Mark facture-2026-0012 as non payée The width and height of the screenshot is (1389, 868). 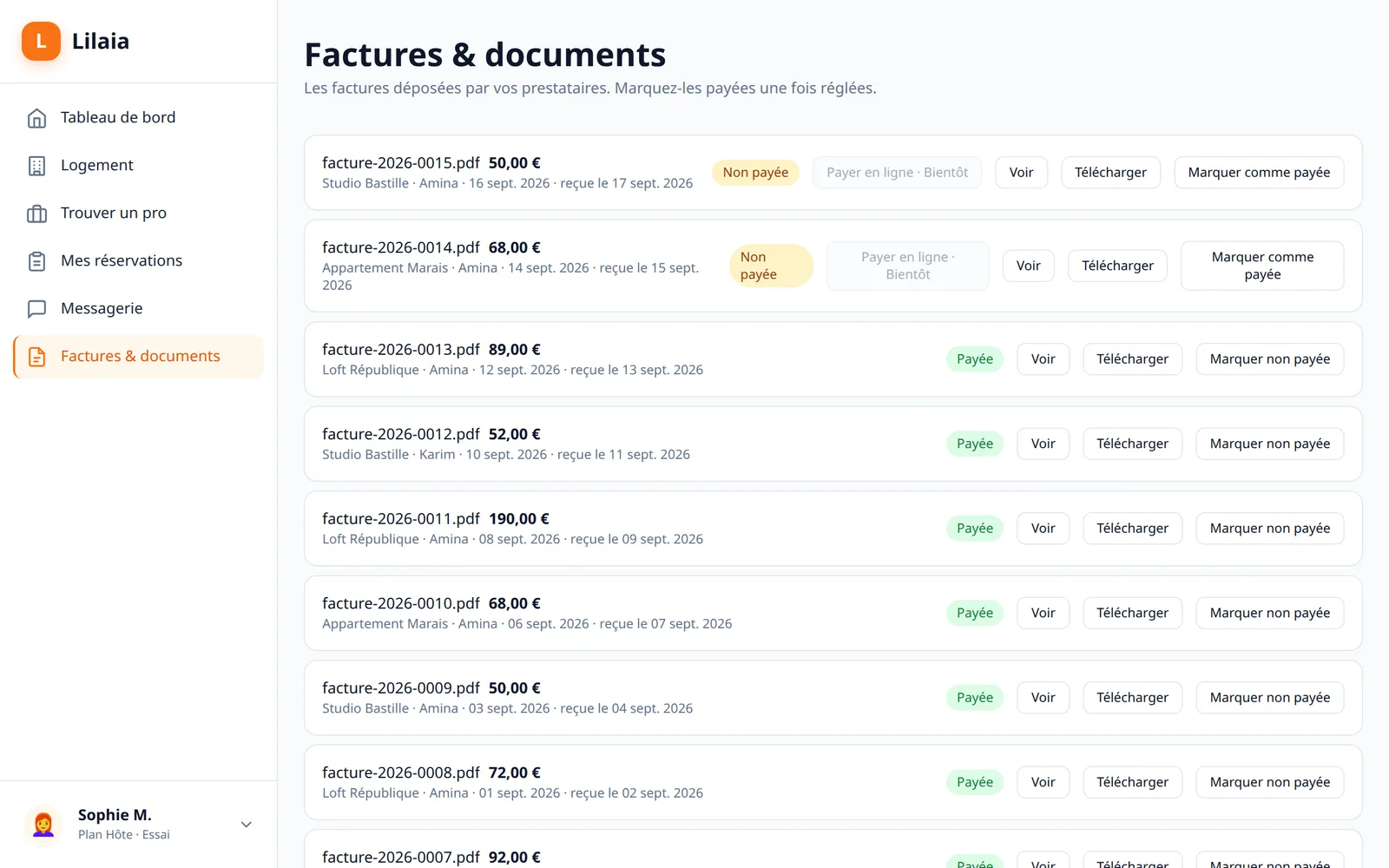1269,444
